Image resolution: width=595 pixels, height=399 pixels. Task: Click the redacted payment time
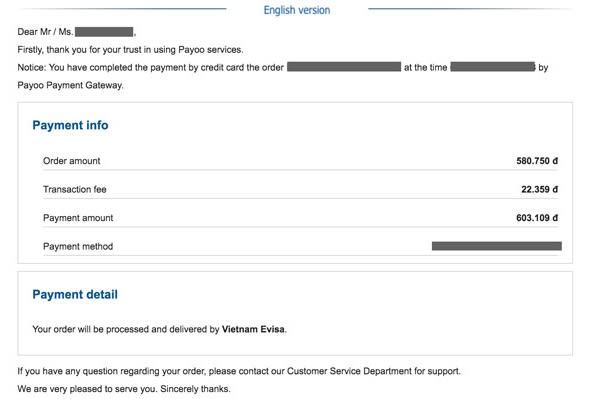pos(493,67)
